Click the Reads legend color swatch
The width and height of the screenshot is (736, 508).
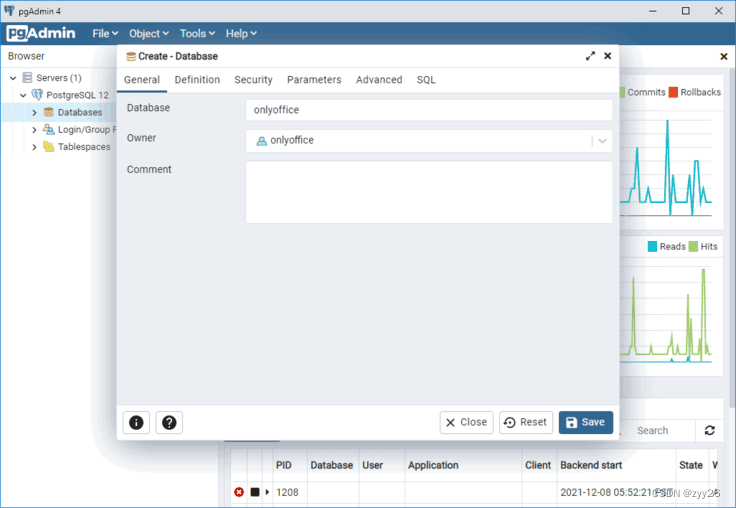click(652, 246)
